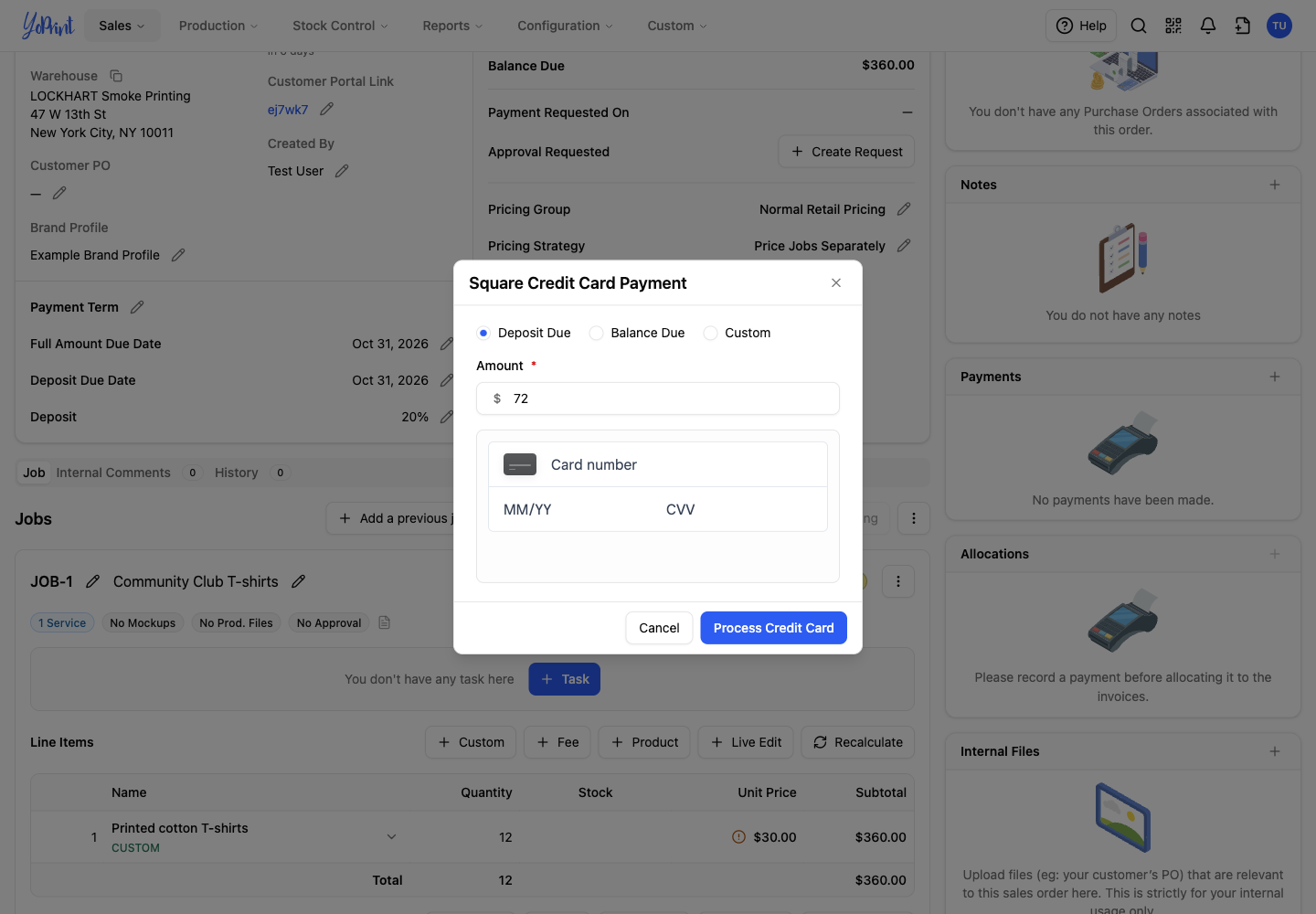The image size is (1316, 914).
Task: Select the Balance Due radio option
Action: [596, 333]
